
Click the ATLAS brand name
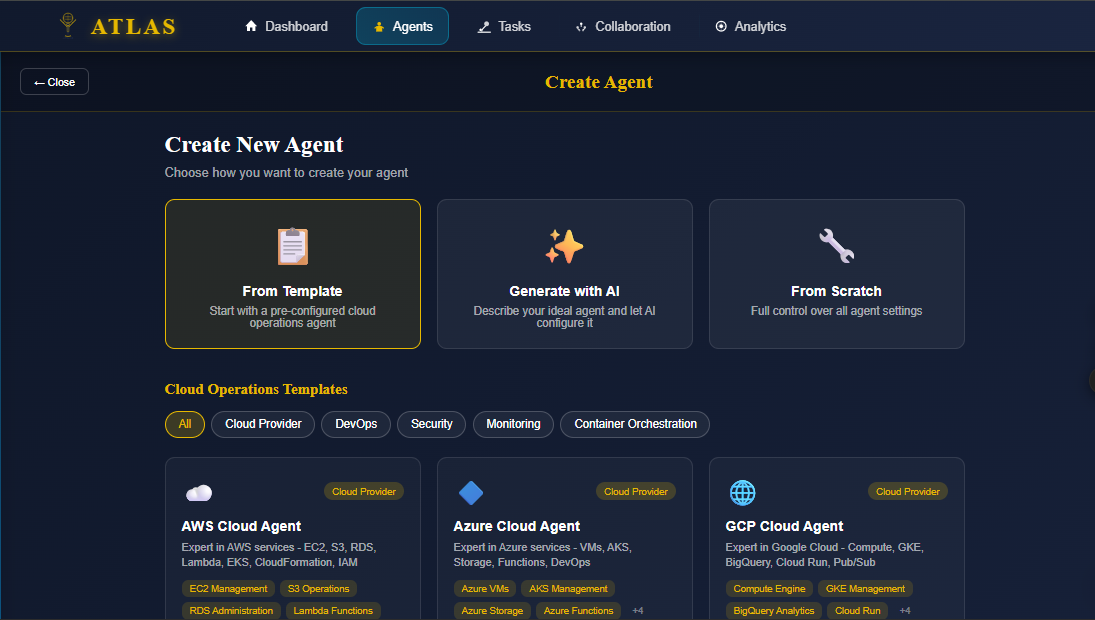pyautogui.click(x=133, y=27)
